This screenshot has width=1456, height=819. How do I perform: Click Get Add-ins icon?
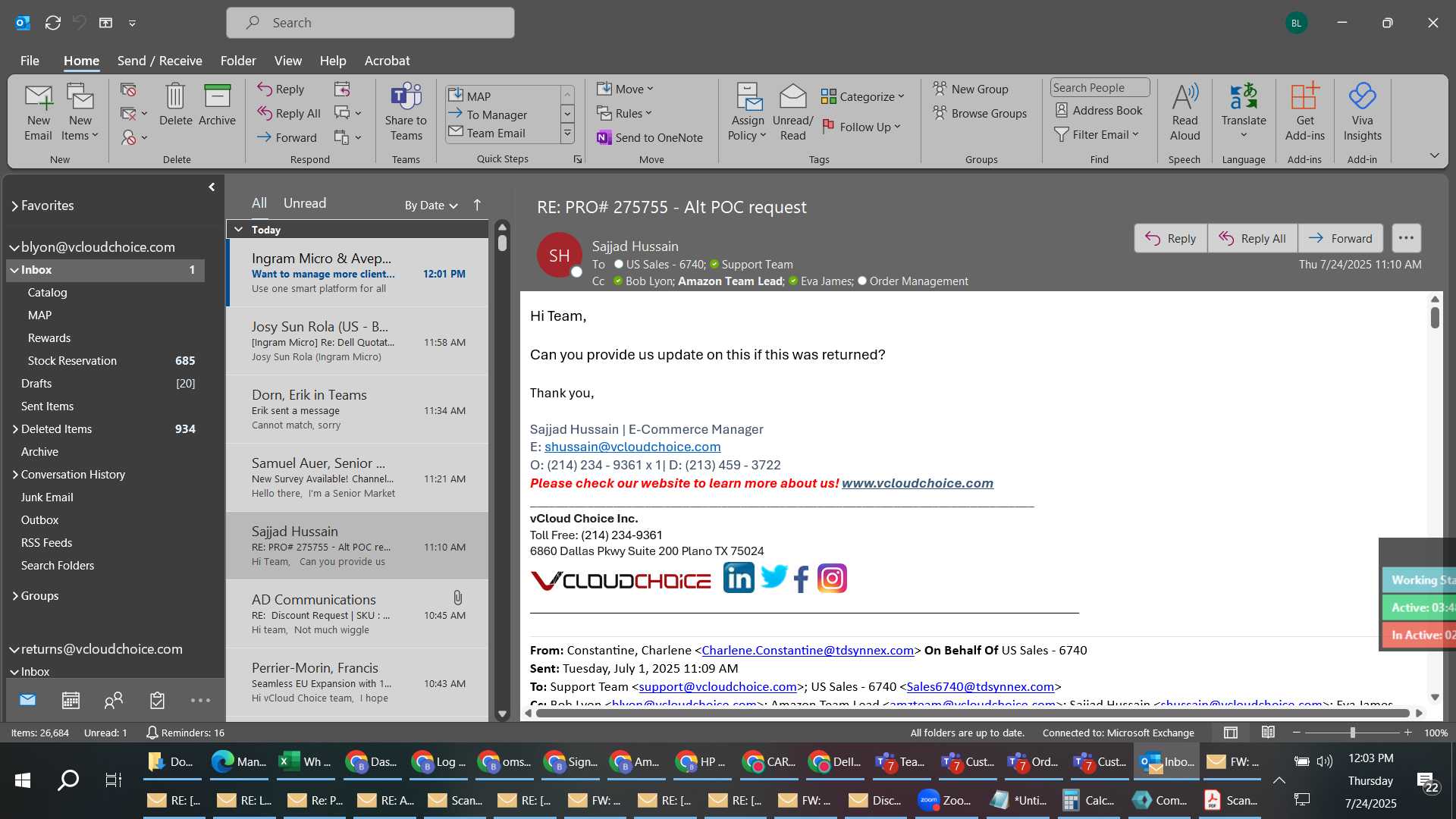pyautogui.click(x=1304, y=112)
